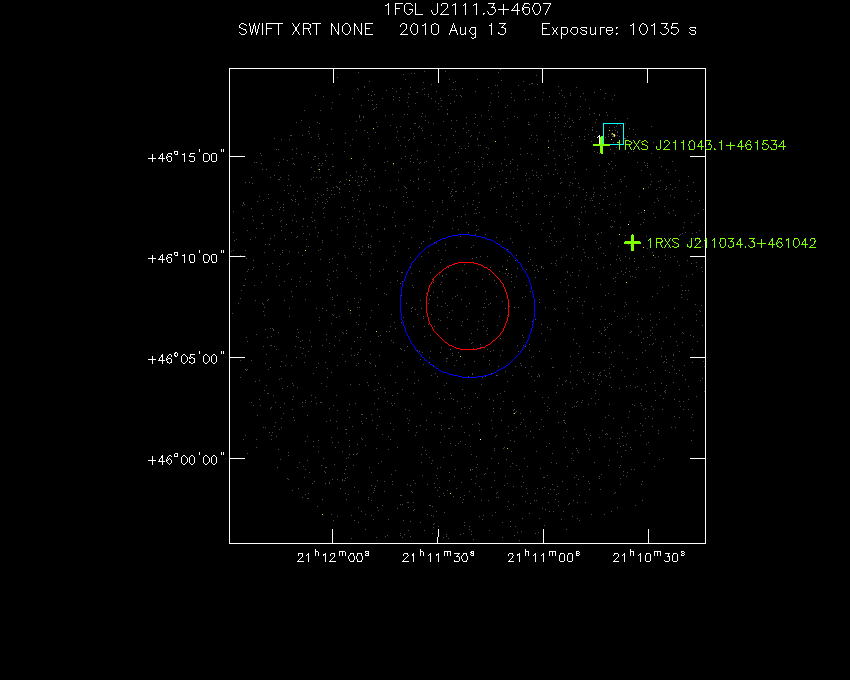
Task: Click the +46°00'00" declination label
Action: pyautogui.click(x=186, y=459)
